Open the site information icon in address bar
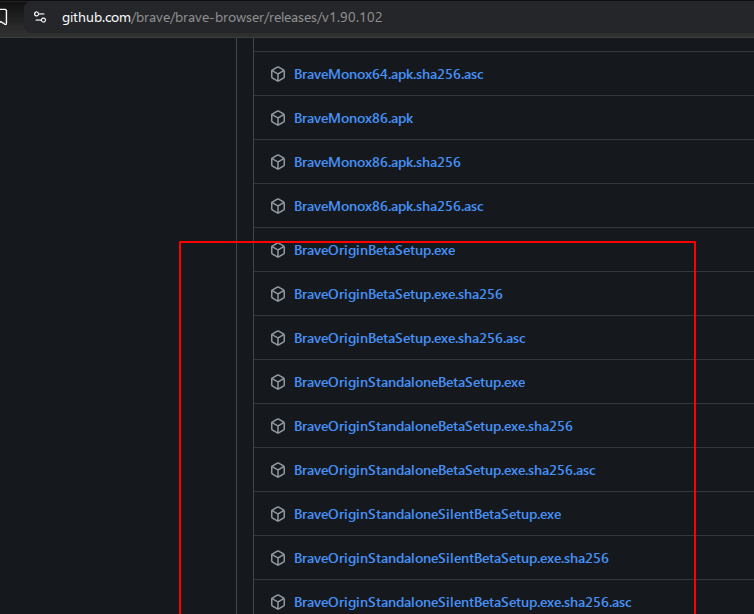 (40, 17)
